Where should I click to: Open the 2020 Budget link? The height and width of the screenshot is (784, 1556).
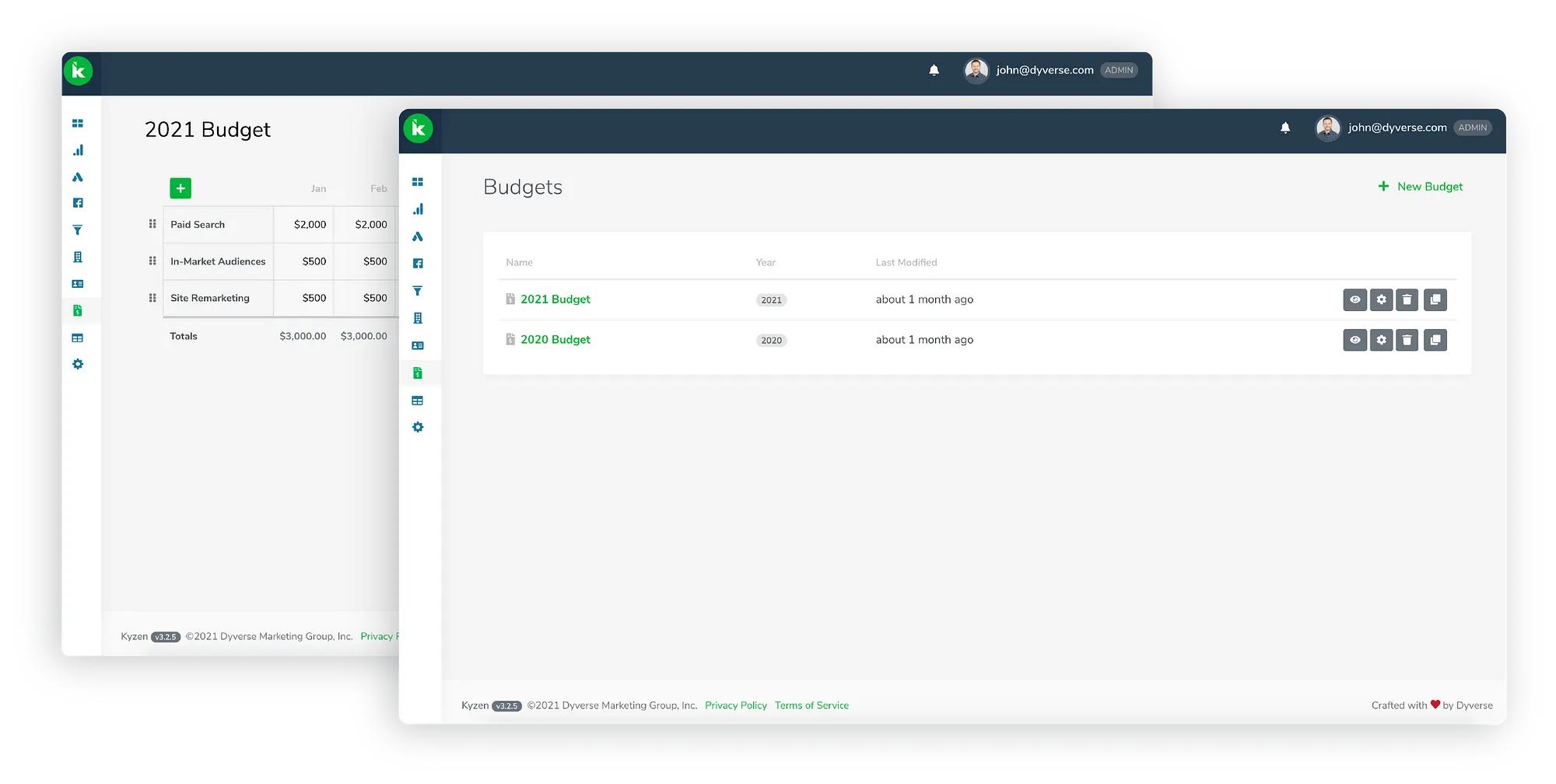(x=555, y=340)
